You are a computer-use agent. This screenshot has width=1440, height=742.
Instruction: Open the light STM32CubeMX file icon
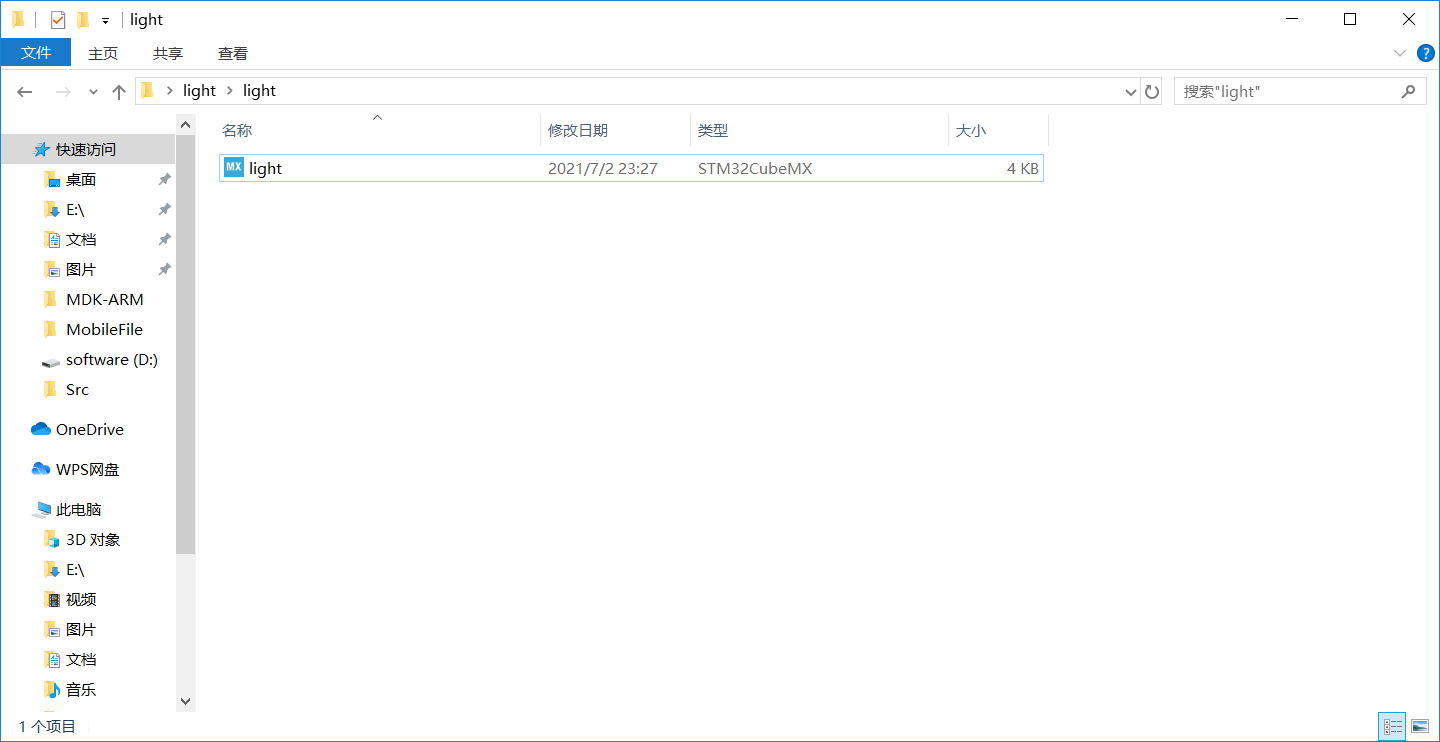(233, 168)
